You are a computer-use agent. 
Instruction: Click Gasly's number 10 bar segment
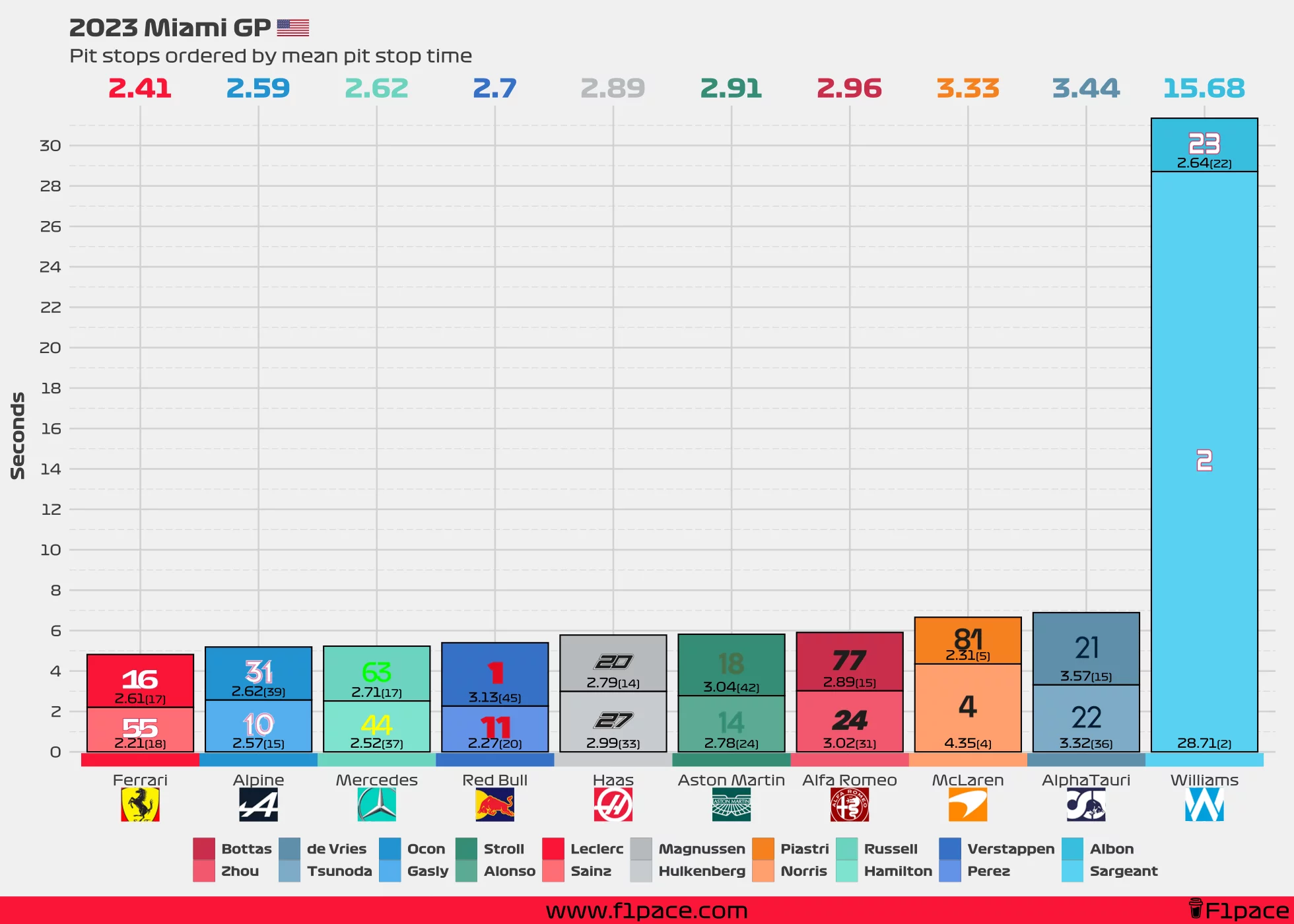pos(258,725)
